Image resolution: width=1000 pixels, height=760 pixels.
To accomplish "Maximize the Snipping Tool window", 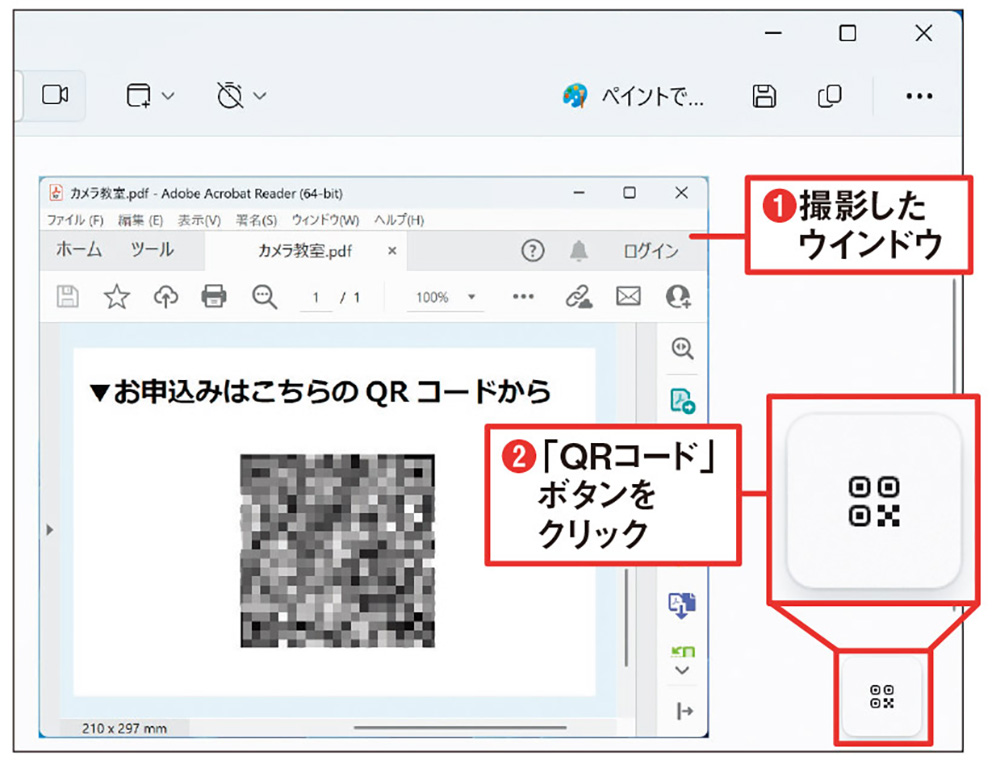I will 847,33.
